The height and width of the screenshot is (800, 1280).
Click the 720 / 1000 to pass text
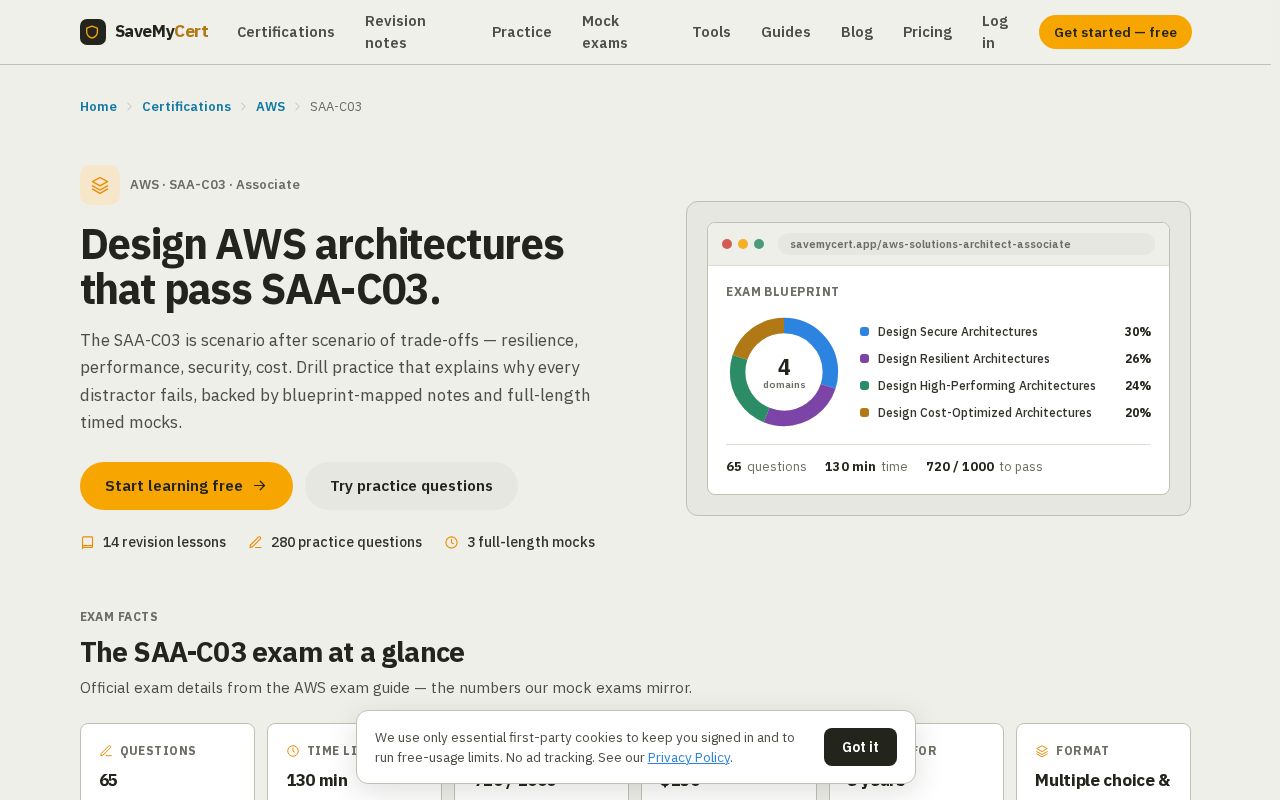pyautogui.click(x=984, y=467)
